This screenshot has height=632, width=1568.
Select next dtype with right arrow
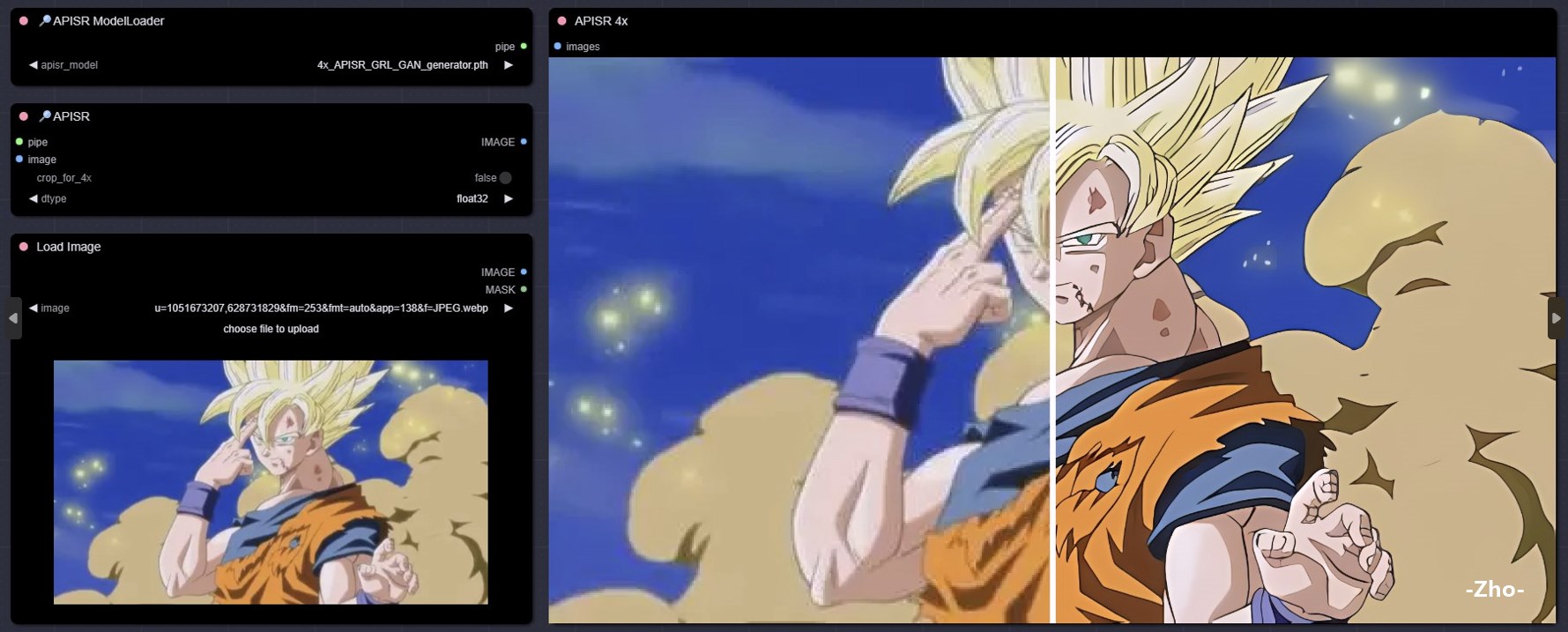[x=509, y=199]
